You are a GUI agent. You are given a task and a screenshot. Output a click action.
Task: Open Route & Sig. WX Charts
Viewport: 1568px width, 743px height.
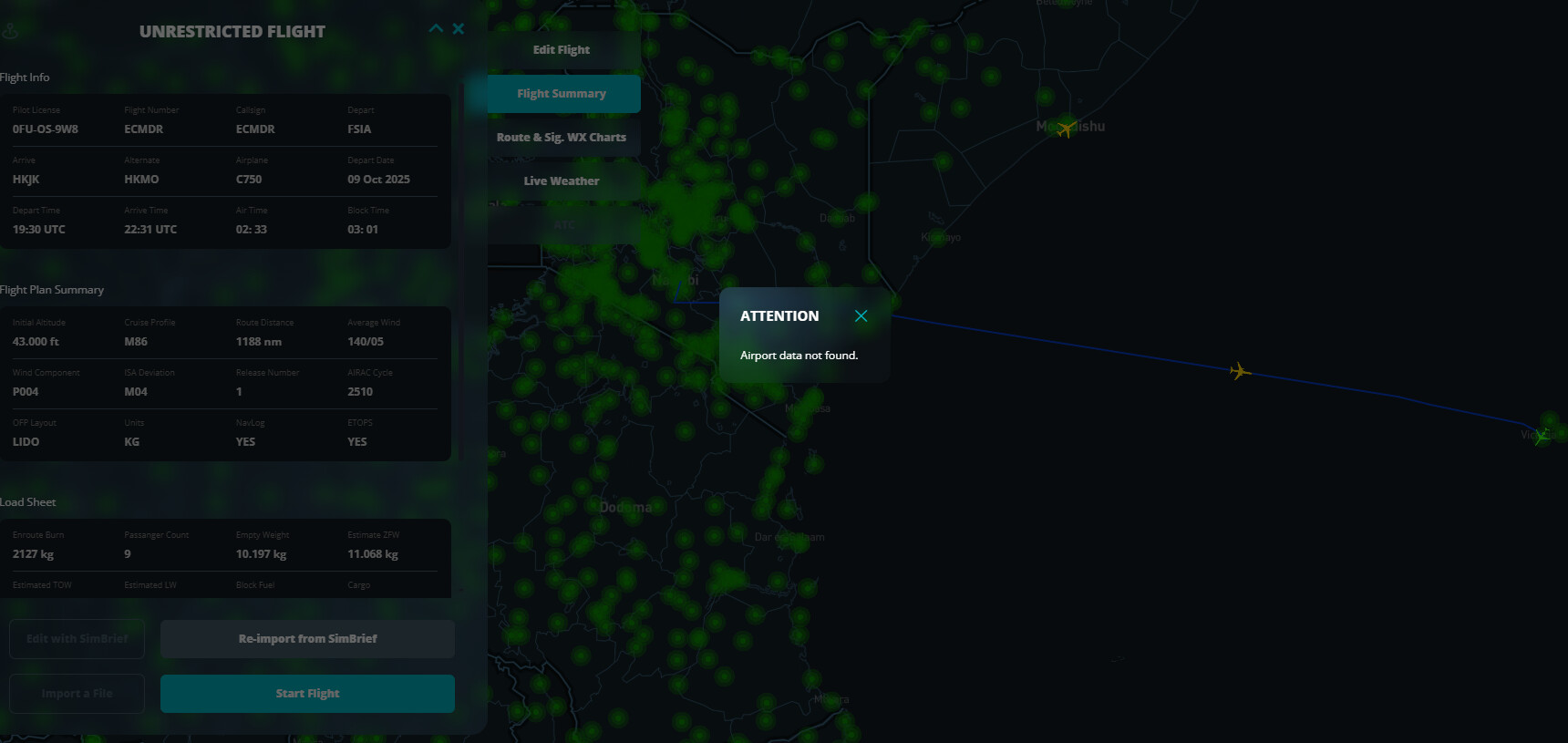[x=562, y=138]
